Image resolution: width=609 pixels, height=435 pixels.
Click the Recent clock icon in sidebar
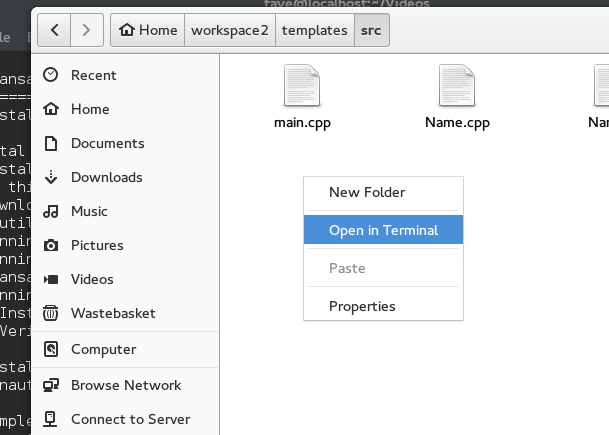click(50, 75)
